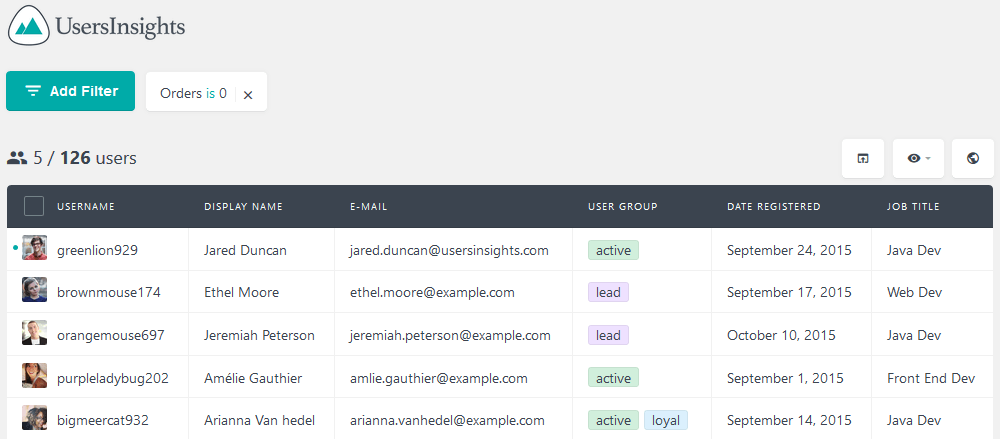Click brownmouse174 user avatar
This screenshot has width=1000, height=439.
(34, 290)
